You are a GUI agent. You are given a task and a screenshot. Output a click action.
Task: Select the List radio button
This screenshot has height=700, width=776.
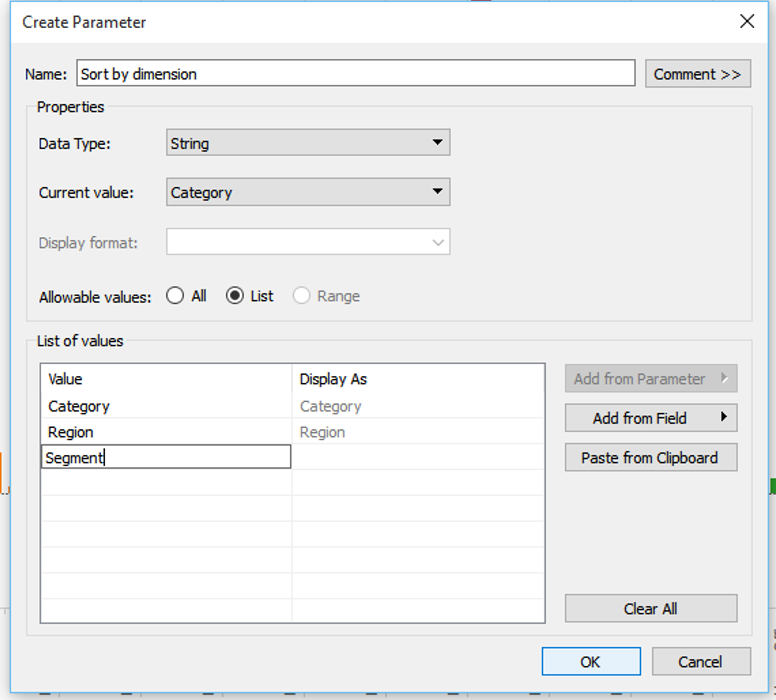pos(235,296)
